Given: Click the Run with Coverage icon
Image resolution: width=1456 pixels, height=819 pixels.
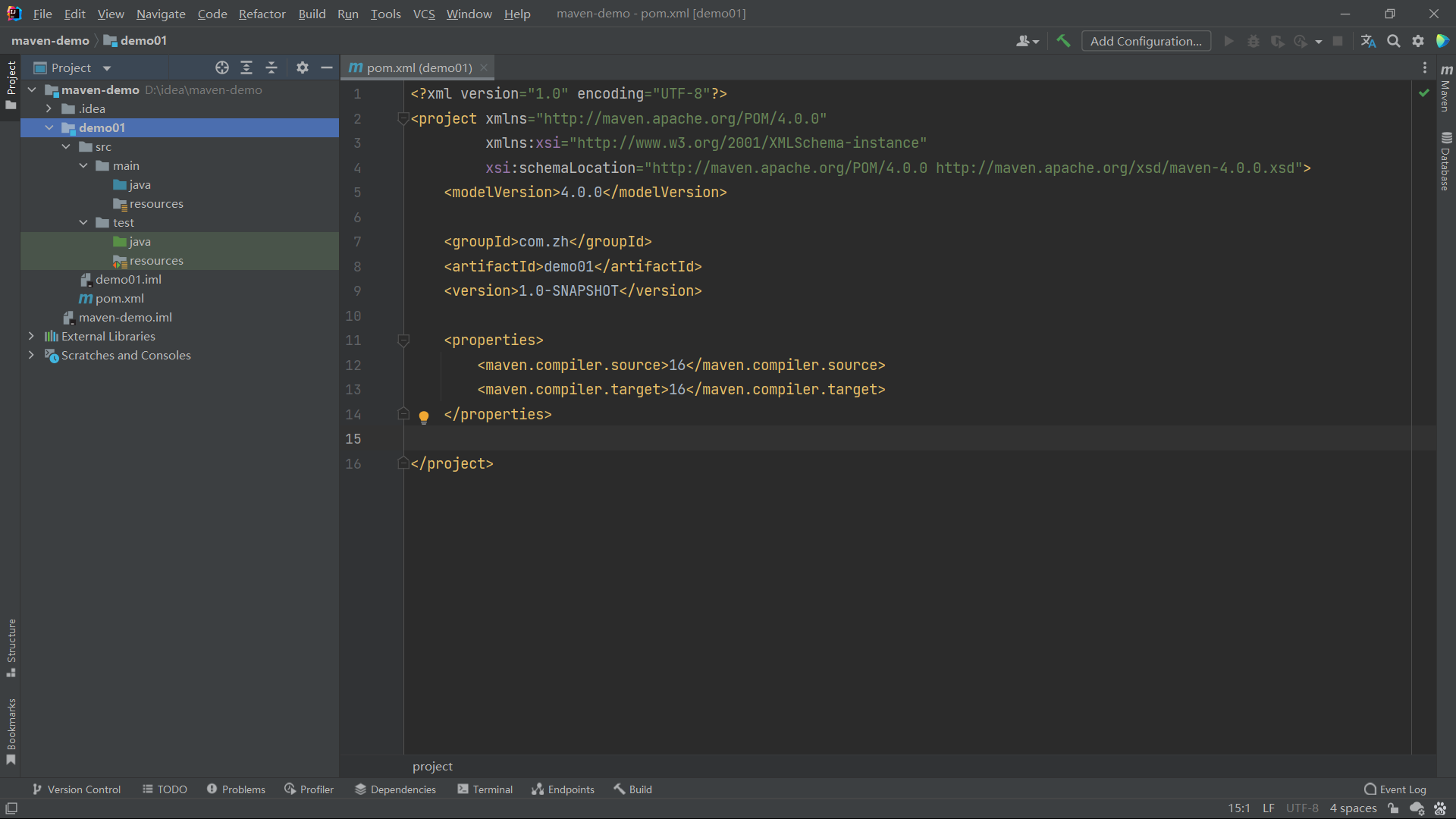Looking at the screenshot, I should [x=1277, y=41].
